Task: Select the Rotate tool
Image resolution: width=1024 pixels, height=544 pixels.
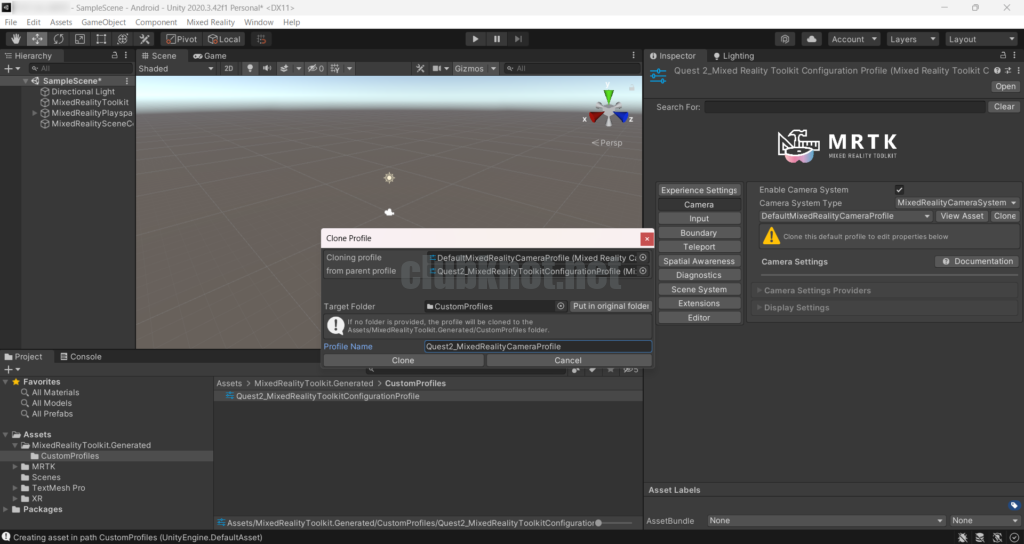Action: tap(58, 39)
